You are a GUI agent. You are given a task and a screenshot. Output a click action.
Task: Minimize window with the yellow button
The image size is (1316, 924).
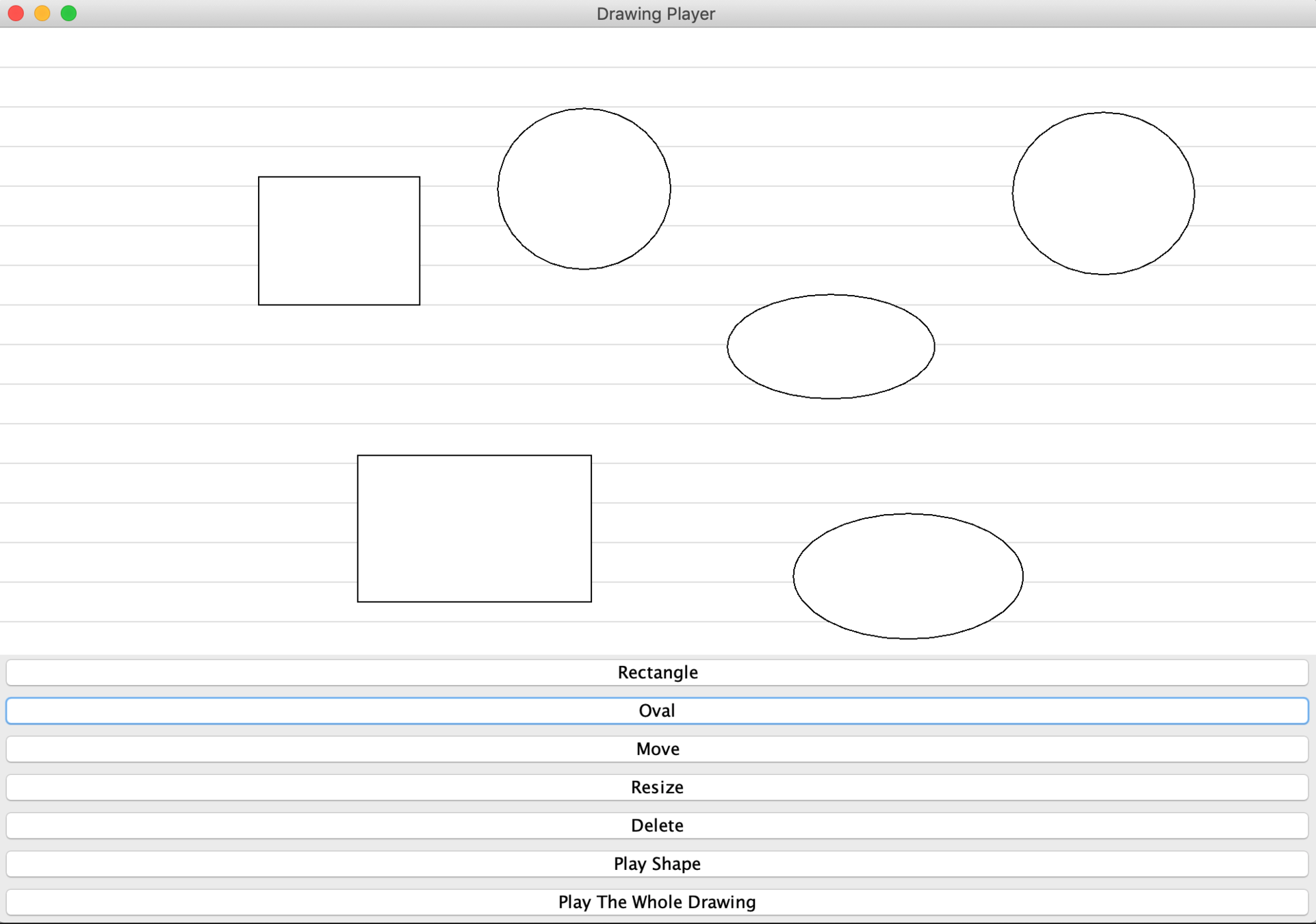[x=42, y=13]
